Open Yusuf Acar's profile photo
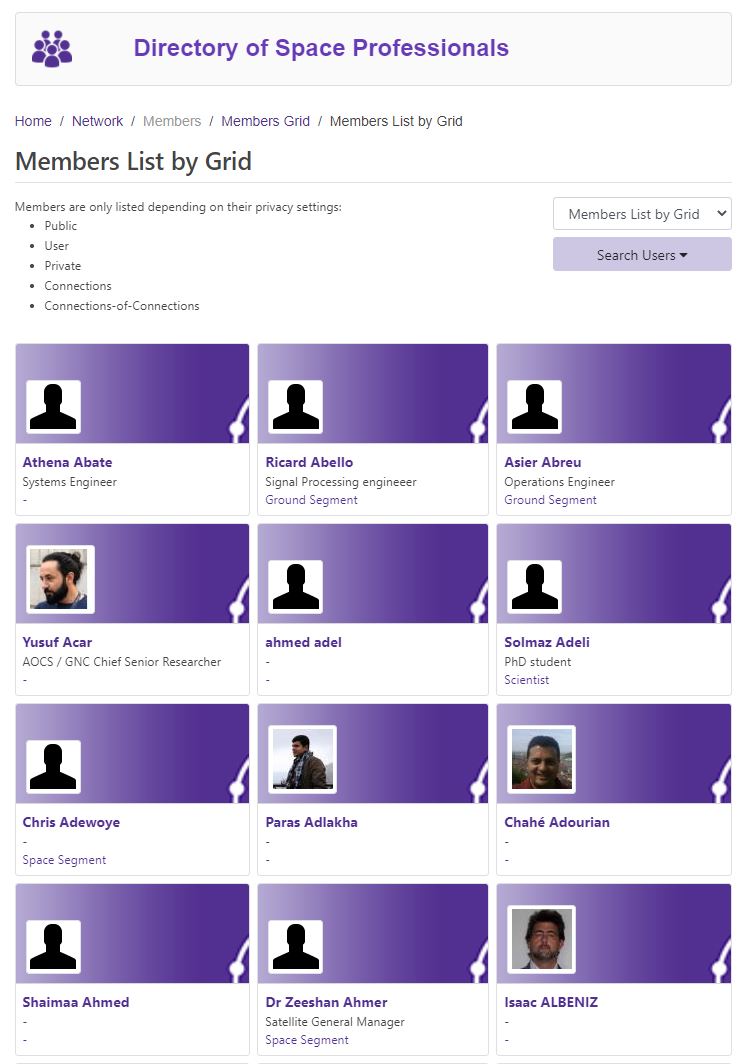 60,580
